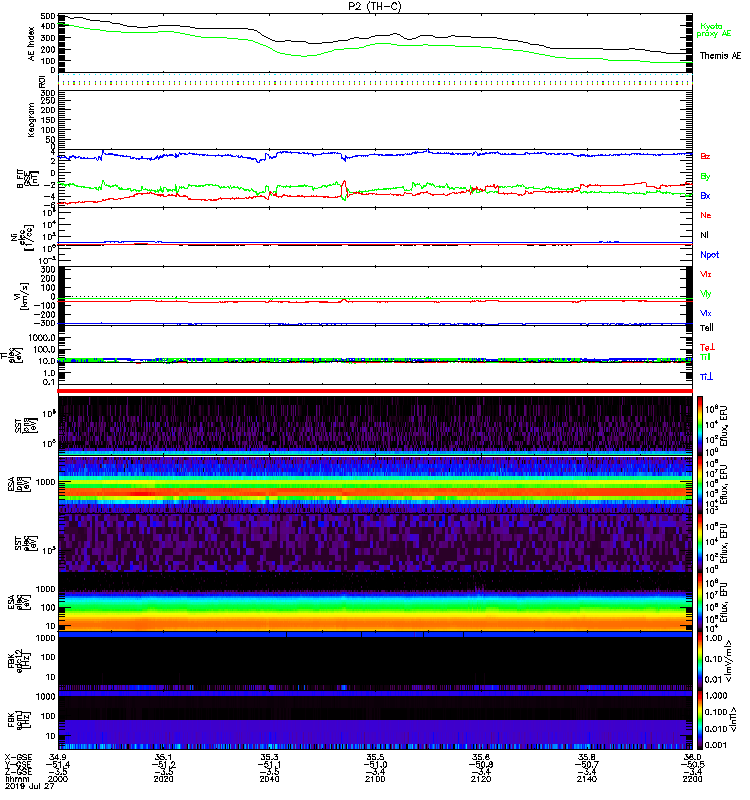Screen dimensions: 750x800
Task: Click the 2000 time tick label
Action: (x=58, y=779)
